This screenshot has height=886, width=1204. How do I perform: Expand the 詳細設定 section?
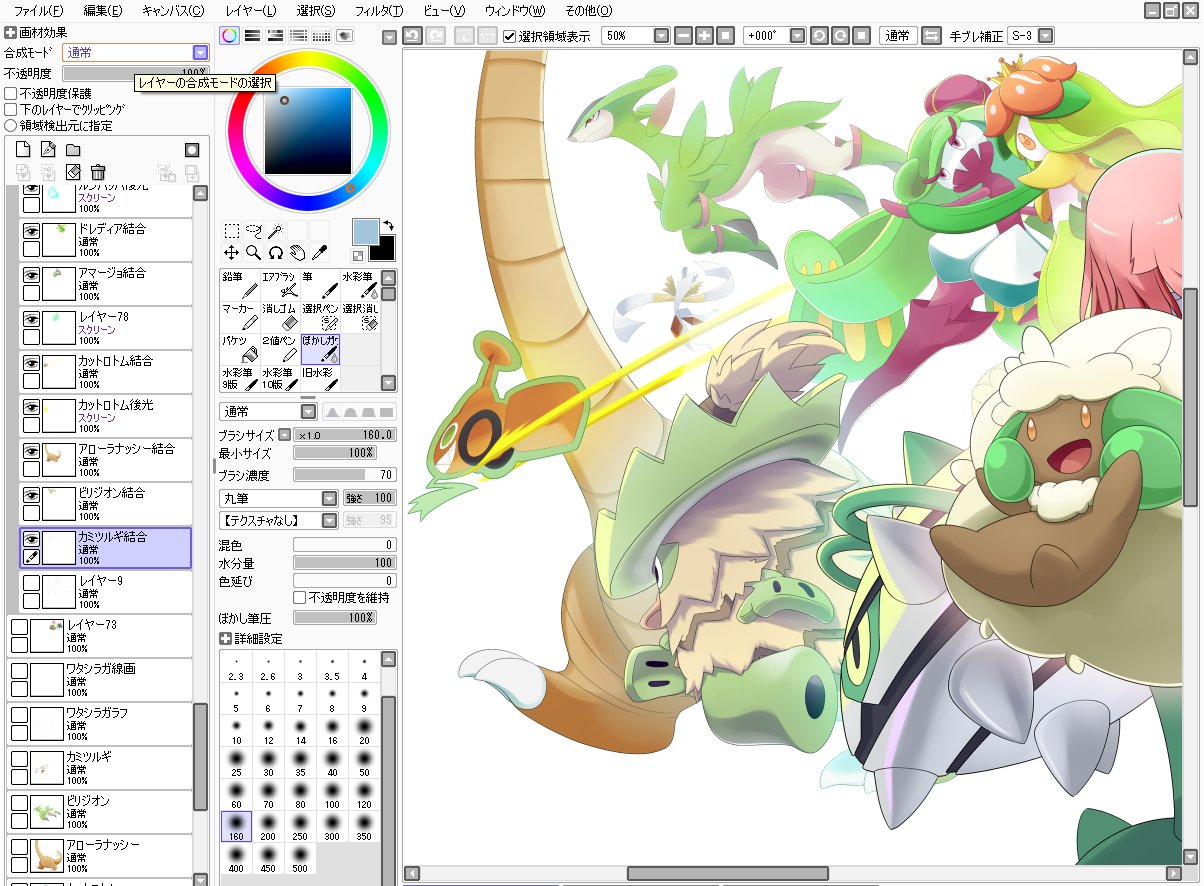pos(225,639)
